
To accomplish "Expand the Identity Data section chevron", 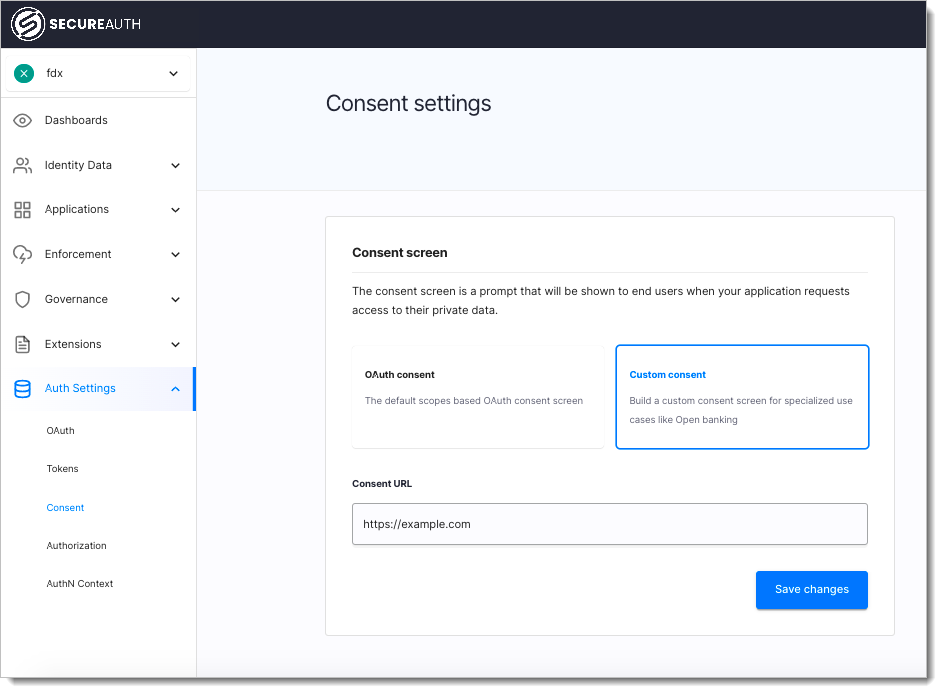I will click(175, 166).
